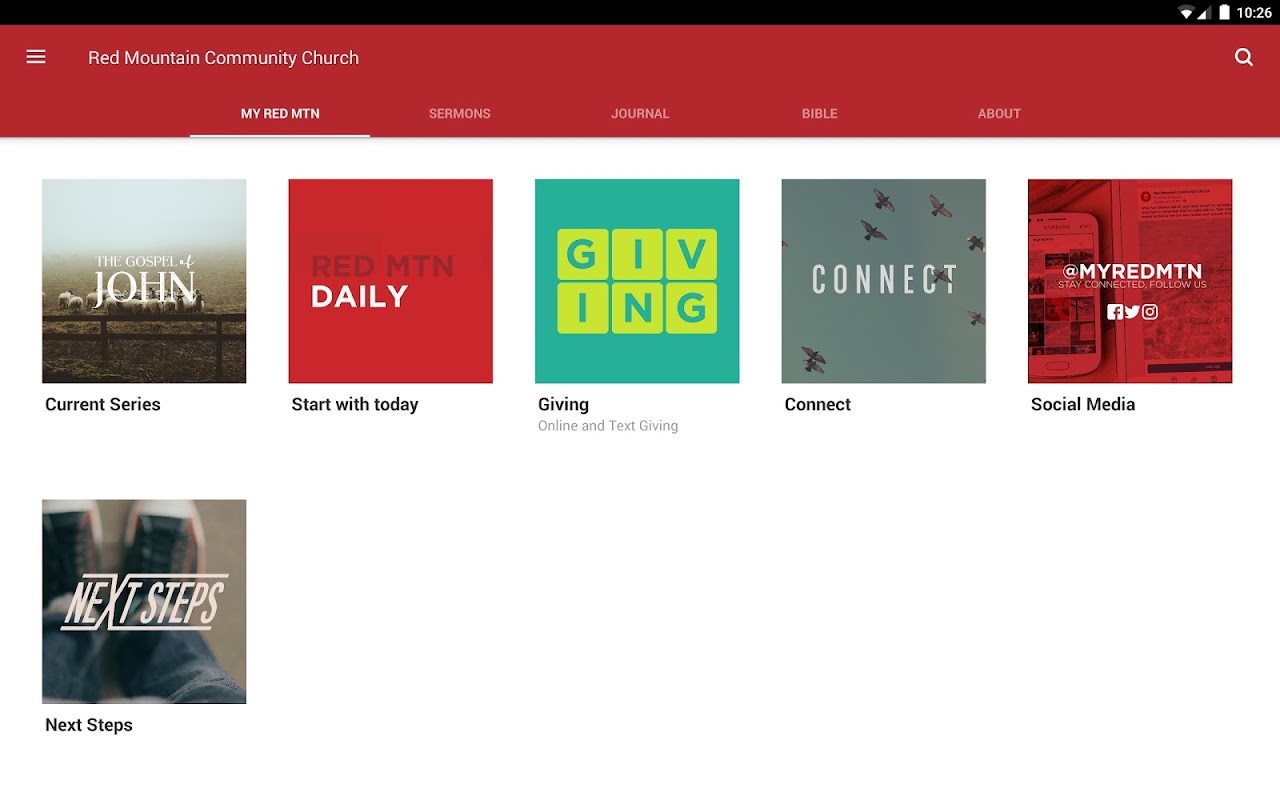Tap the Red MTN Daily thumbnail
The image size is (1280, 800).
pos(391,281)
